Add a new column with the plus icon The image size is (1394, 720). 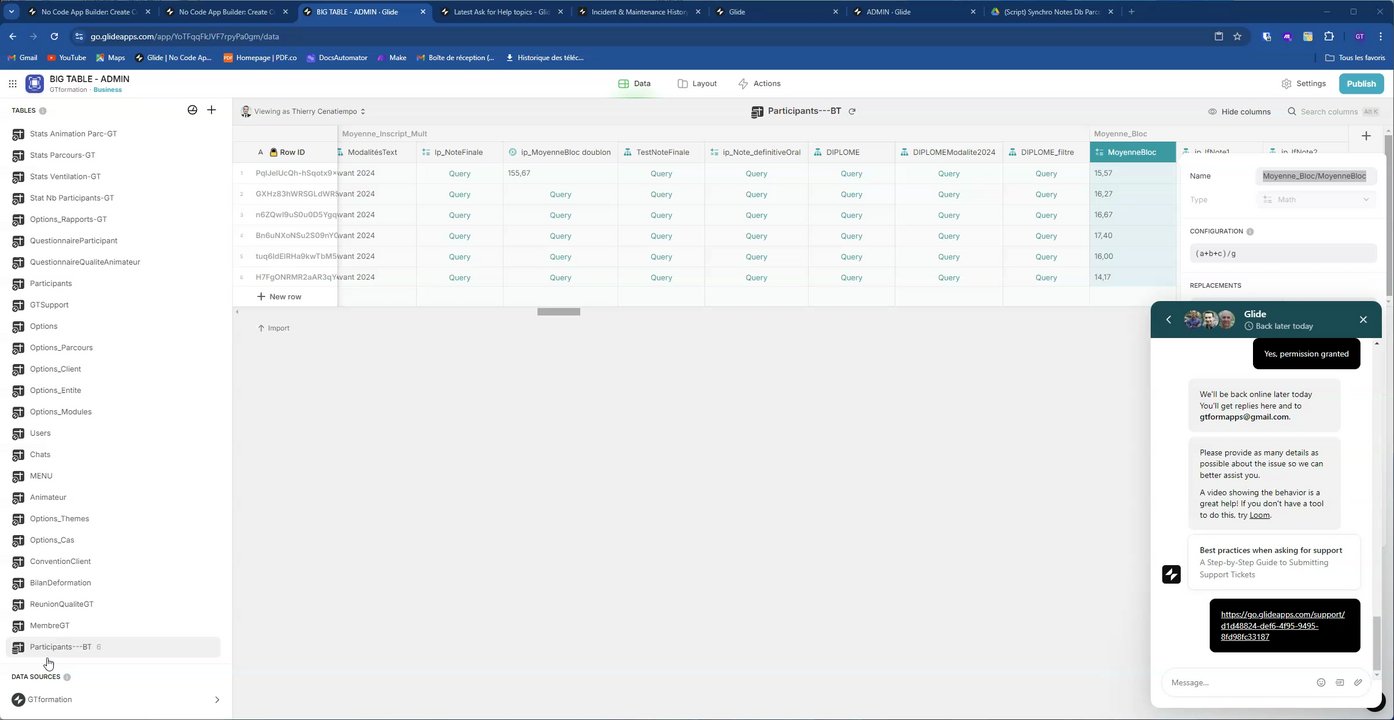[1366, 135]
